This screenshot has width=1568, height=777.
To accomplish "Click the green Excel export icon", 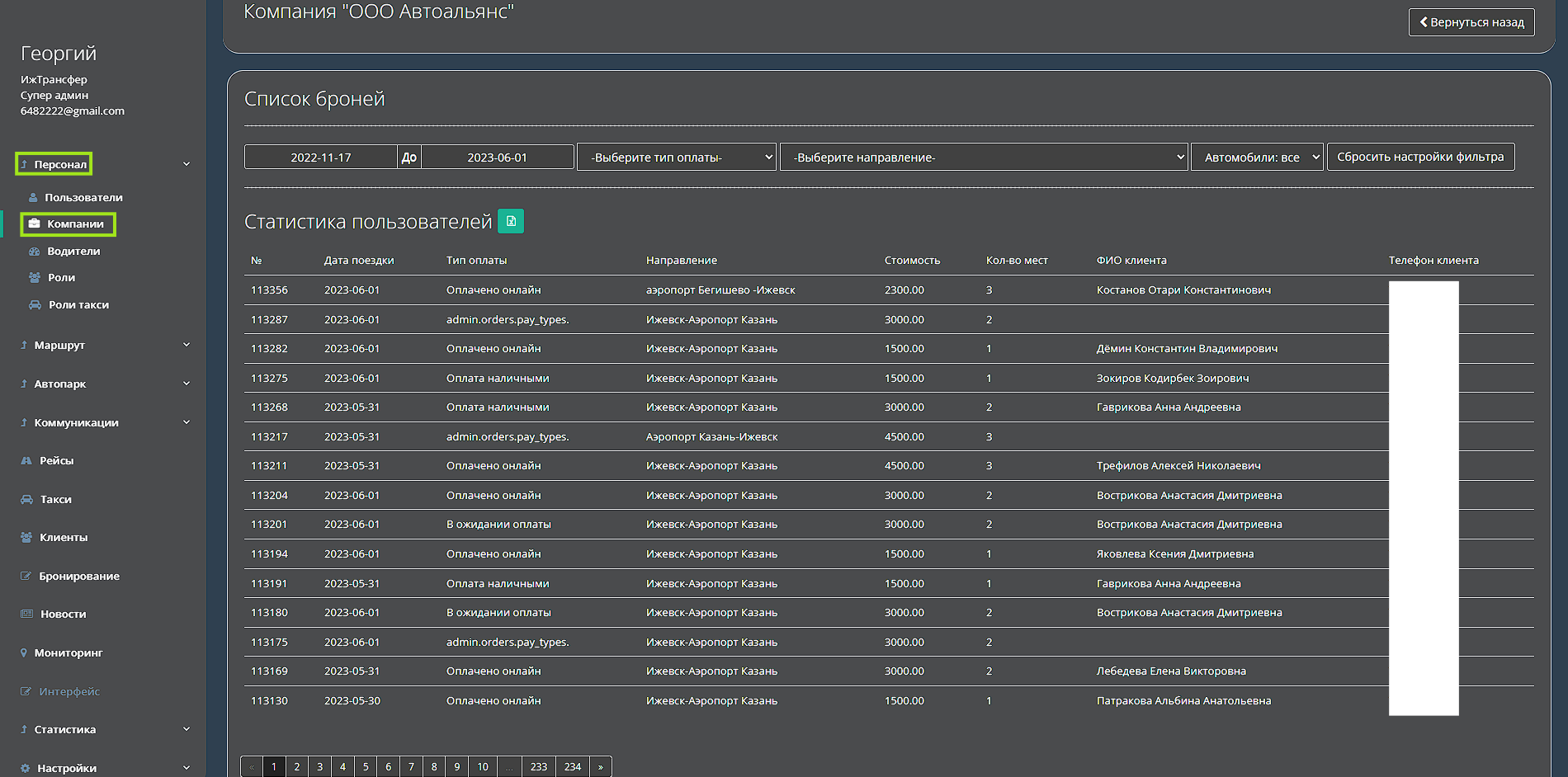I will [511, 221].
